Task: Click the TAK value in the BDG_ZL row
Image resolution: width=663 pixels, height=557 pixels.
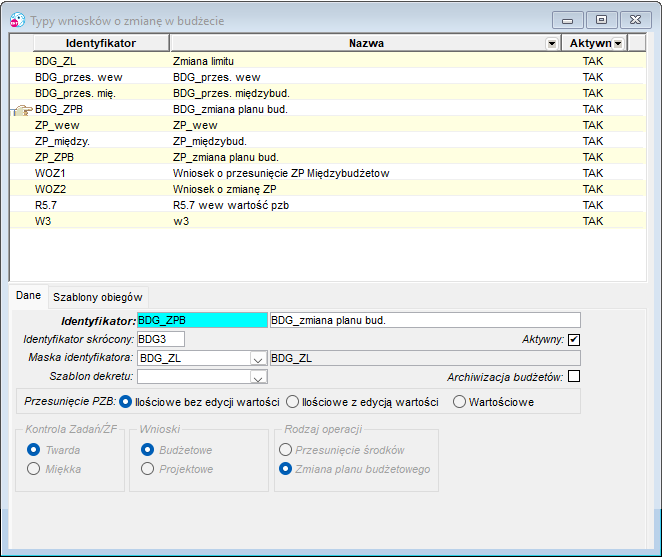Action: pos(593,61)
